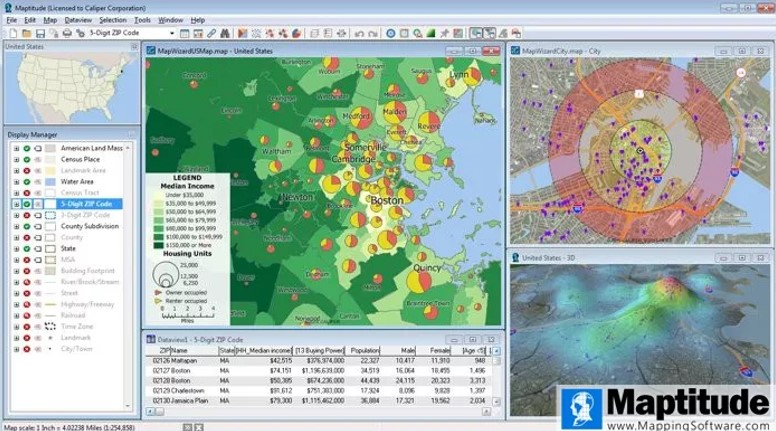Click the Open folder toolbar icon
The width and height of the screenshot is (776, 431).
click(26, 33)
